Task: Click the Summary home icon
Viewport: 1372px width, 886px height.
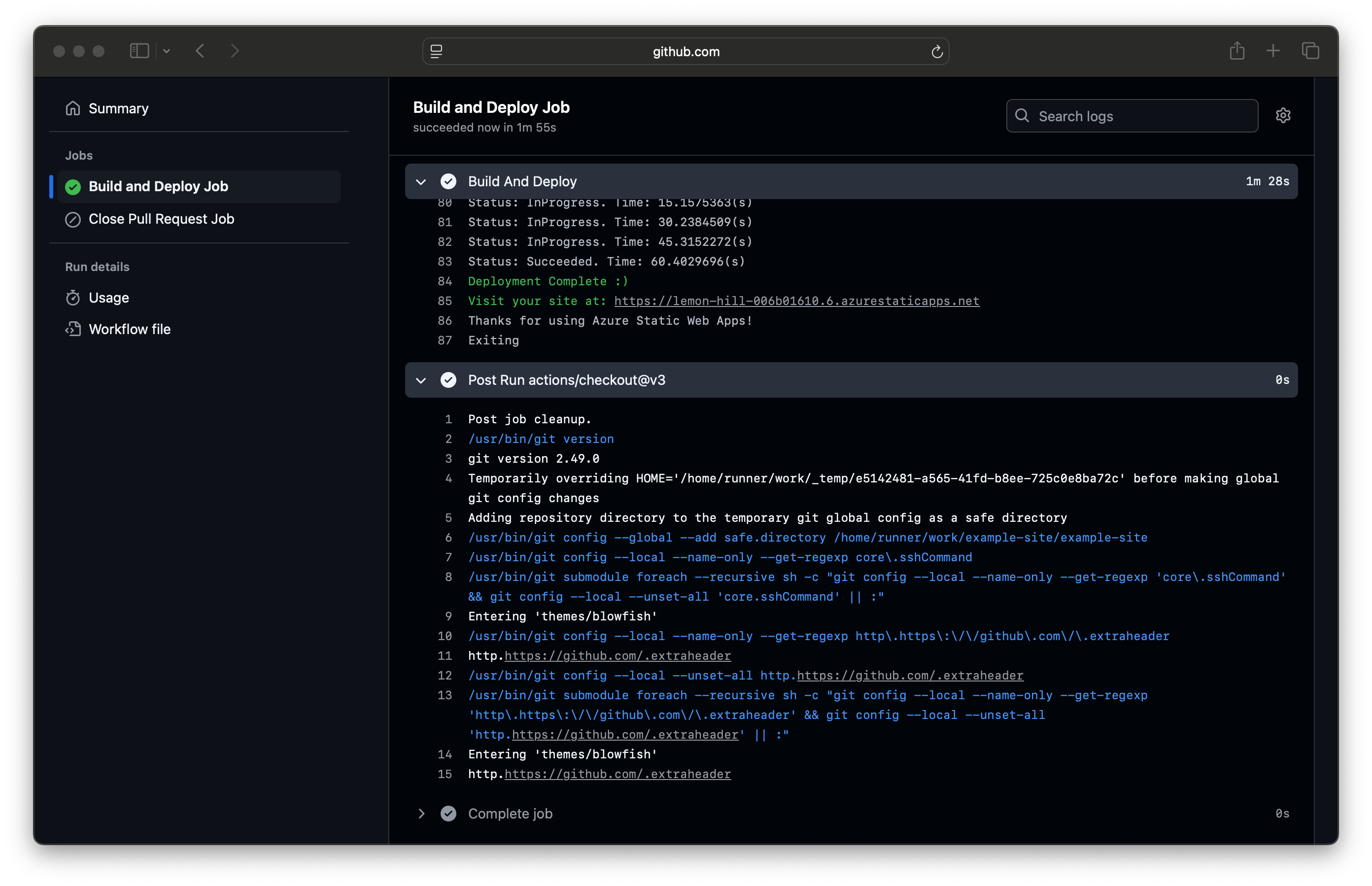Action: (72, 108)
